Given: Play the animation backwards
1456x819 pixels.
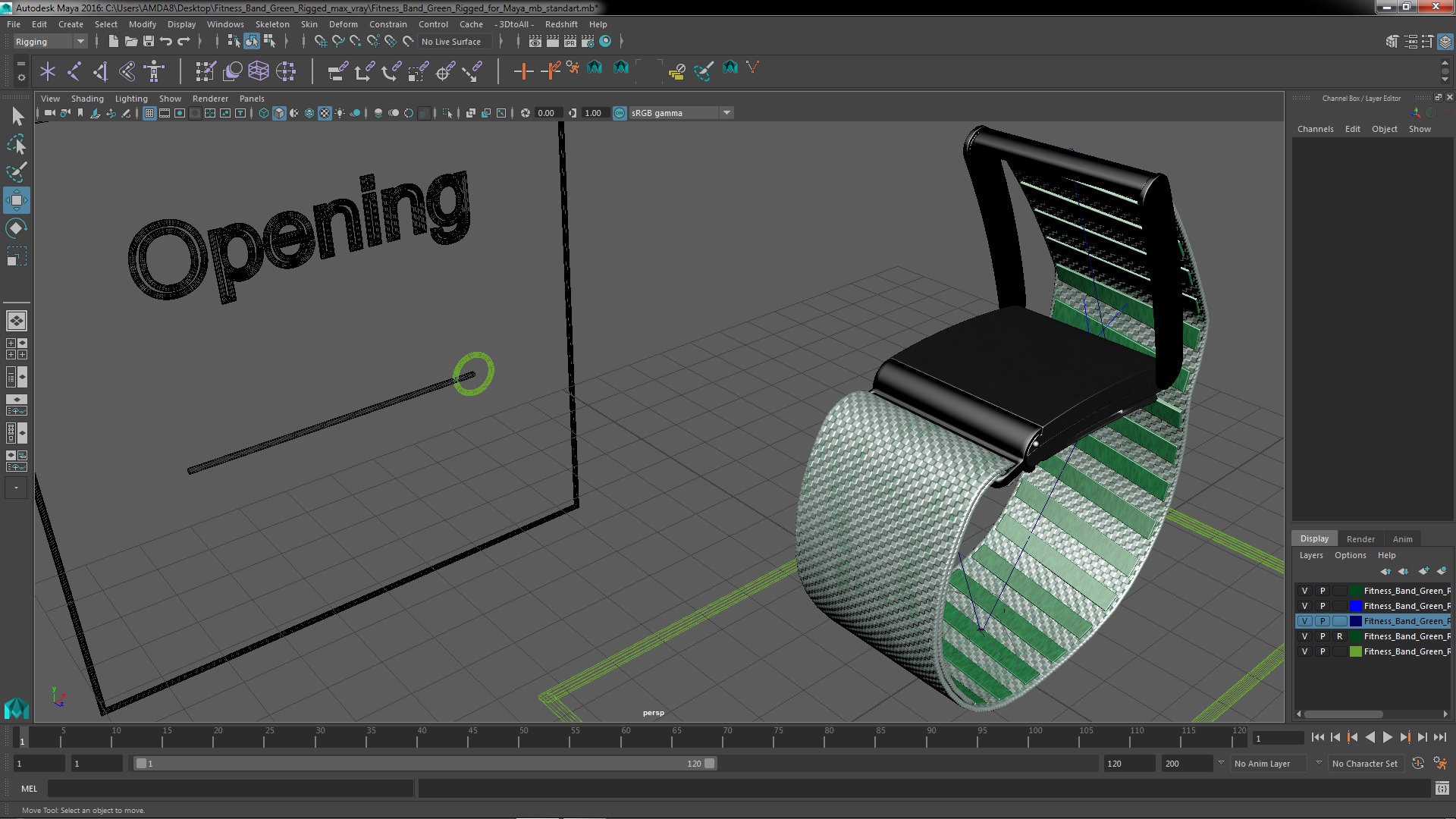Looking at the screenshot, I should pos(1370,737).
